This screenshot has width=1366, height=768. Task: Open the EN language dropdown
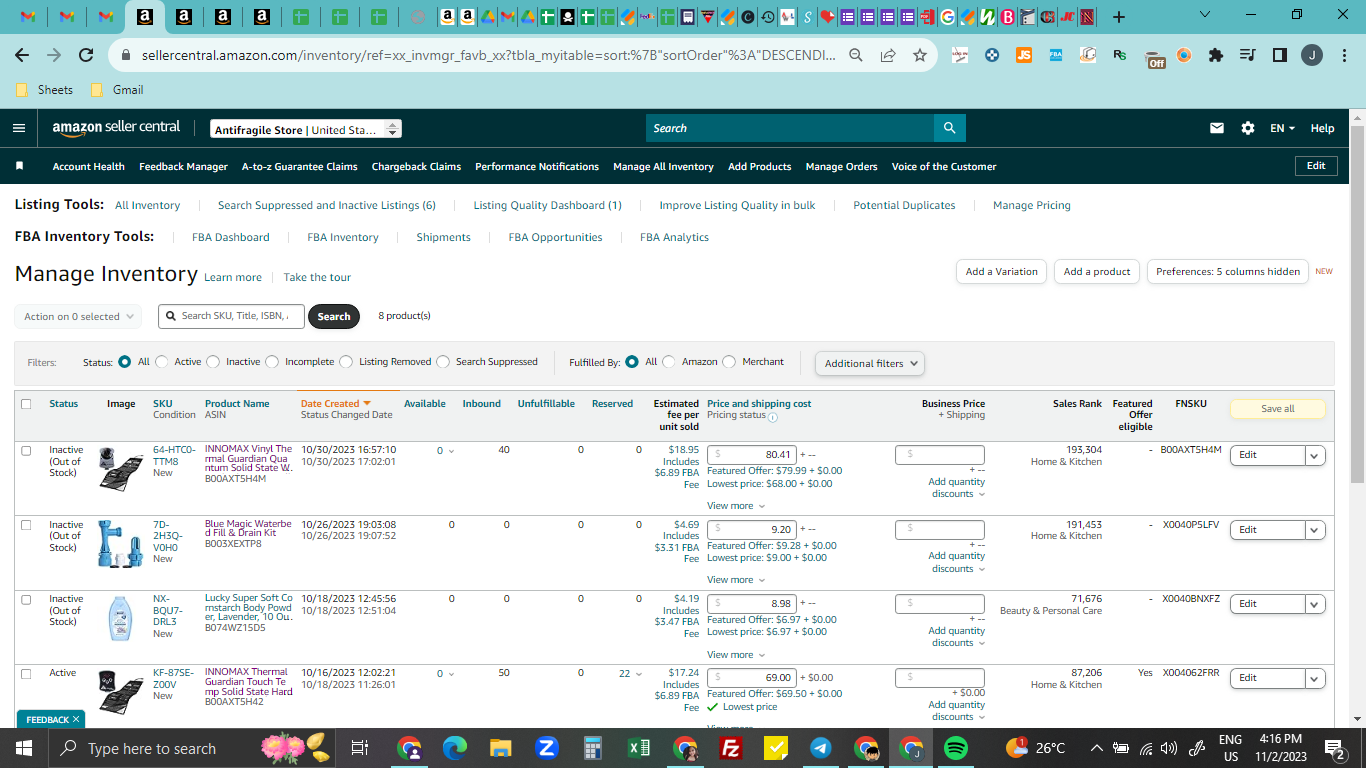pyautogui.click(x=1282, y=128)
